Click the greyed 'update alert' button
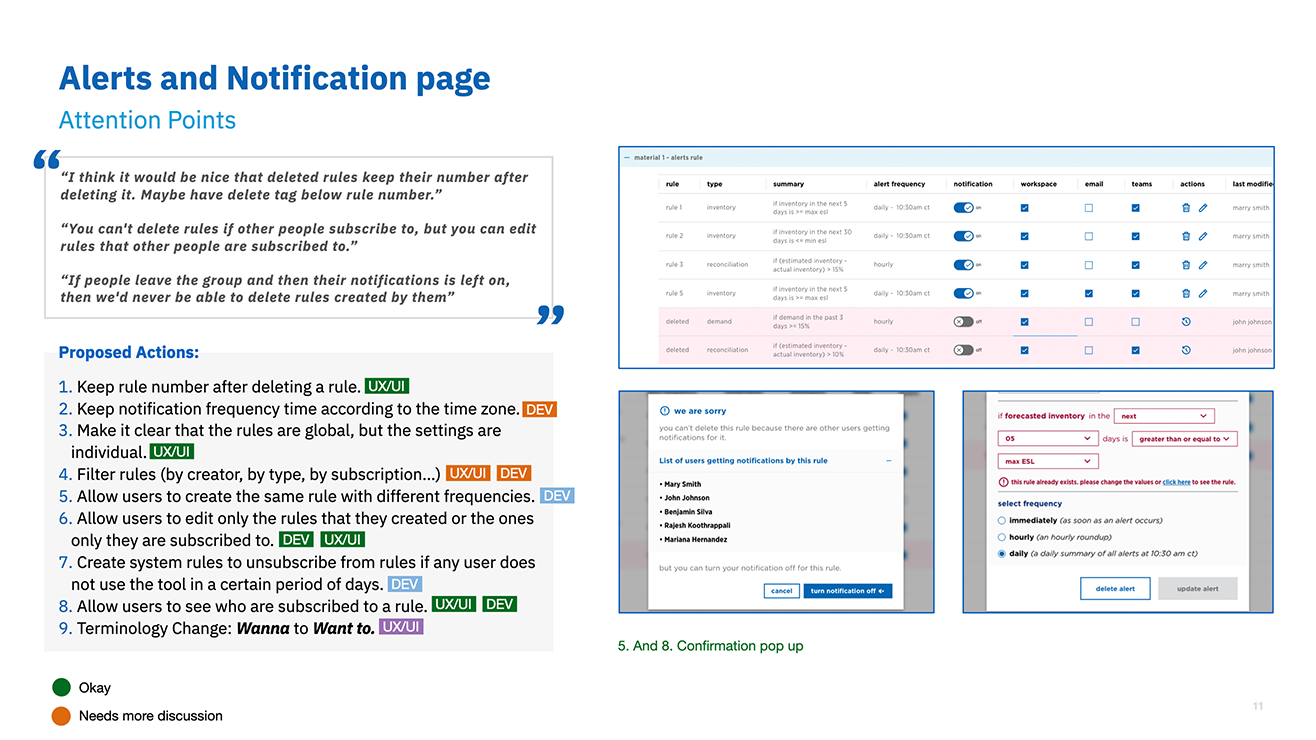This screenshot has height=740, width=1316. click(x=1197, y=588)
